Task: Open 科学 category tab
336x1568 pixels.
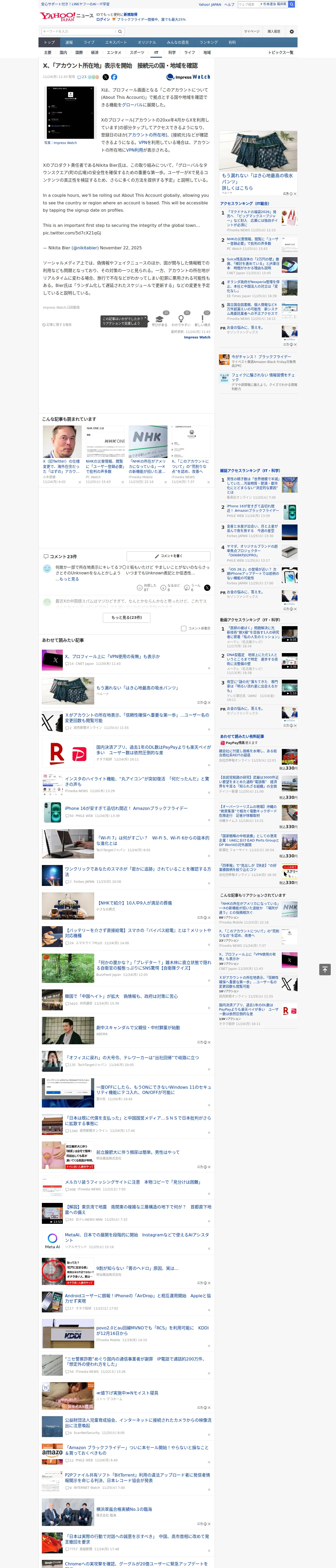Action: (x=172, y=52)
